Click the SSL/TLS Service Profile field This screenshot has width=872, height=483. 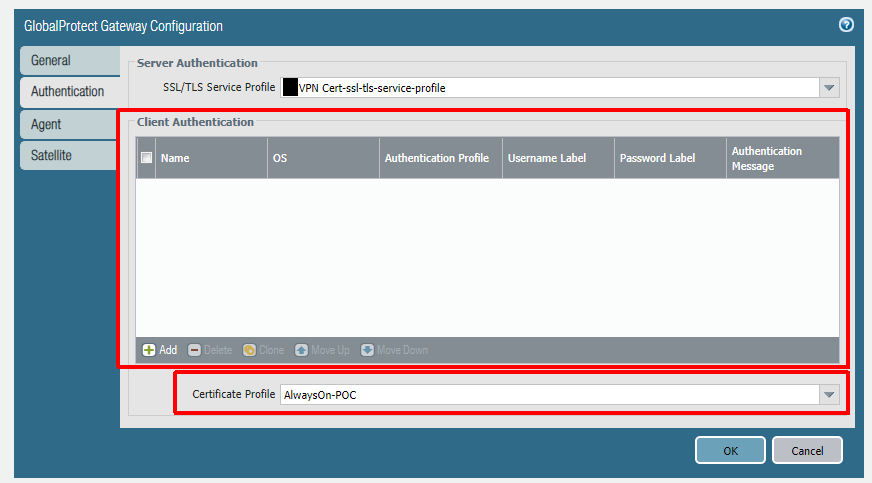point(550,88)
